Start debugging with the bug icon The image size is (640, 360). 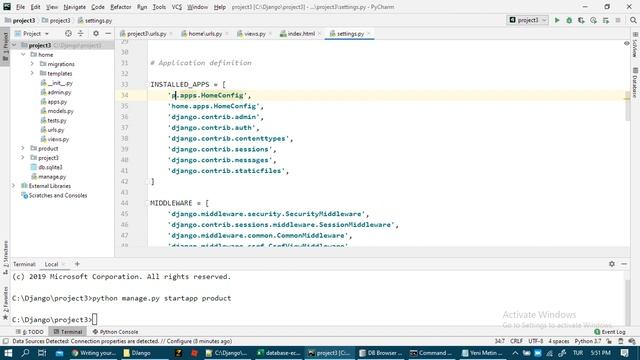tap(569, 20)
